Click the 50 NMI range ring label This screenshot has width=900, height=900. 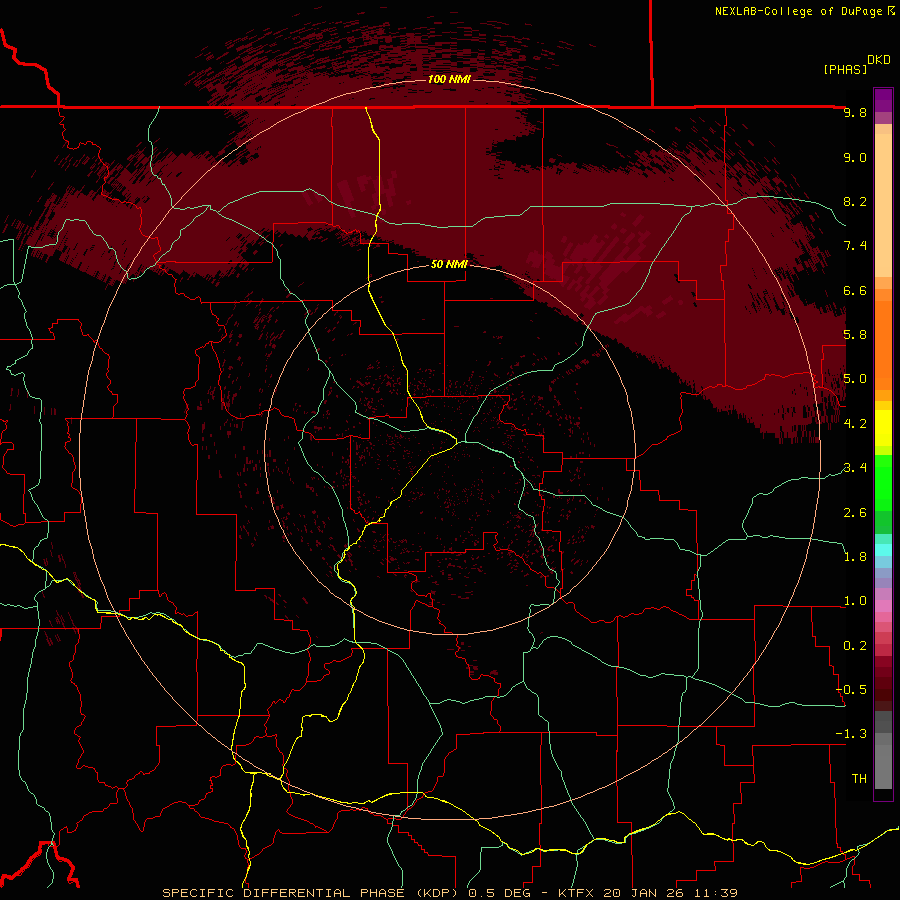449,264
